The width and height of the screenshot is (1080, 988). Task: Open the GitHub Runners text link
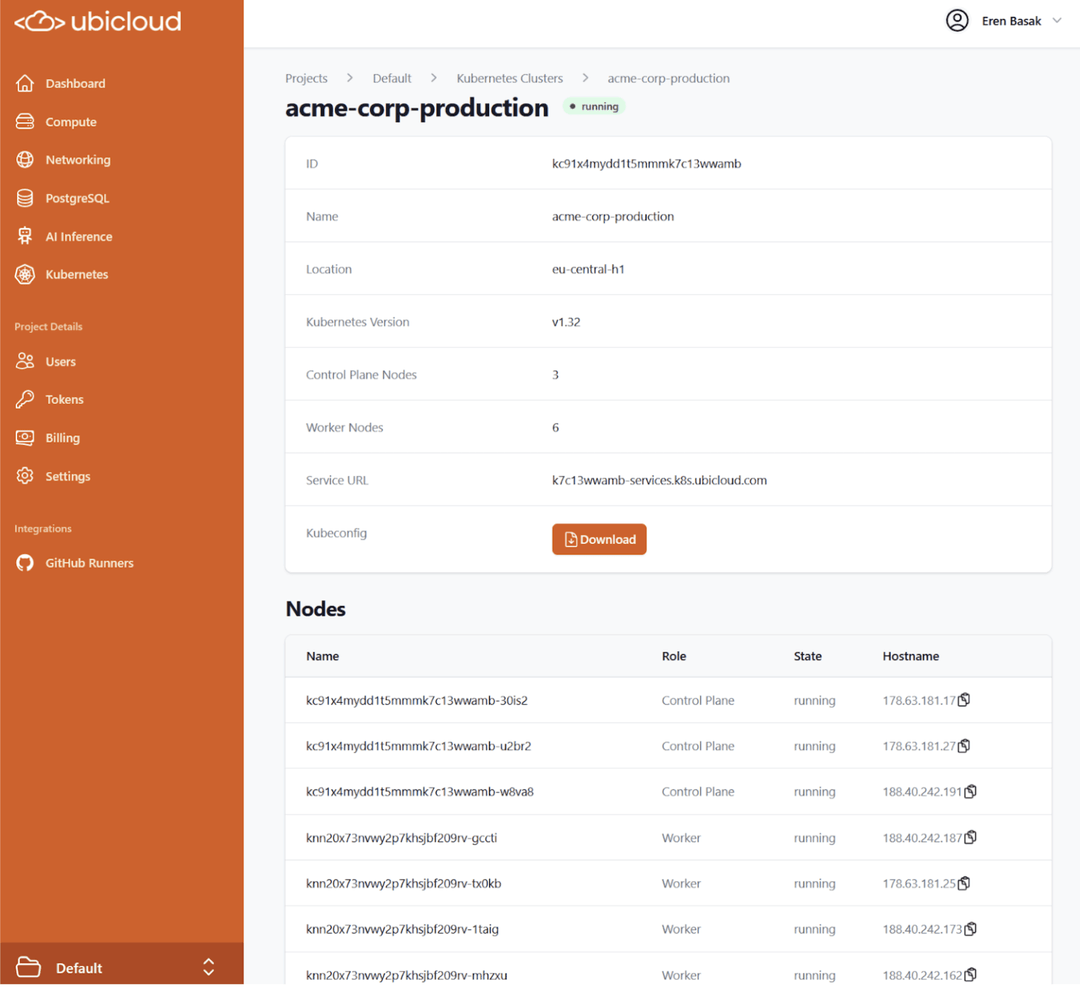tap(90, 563)
